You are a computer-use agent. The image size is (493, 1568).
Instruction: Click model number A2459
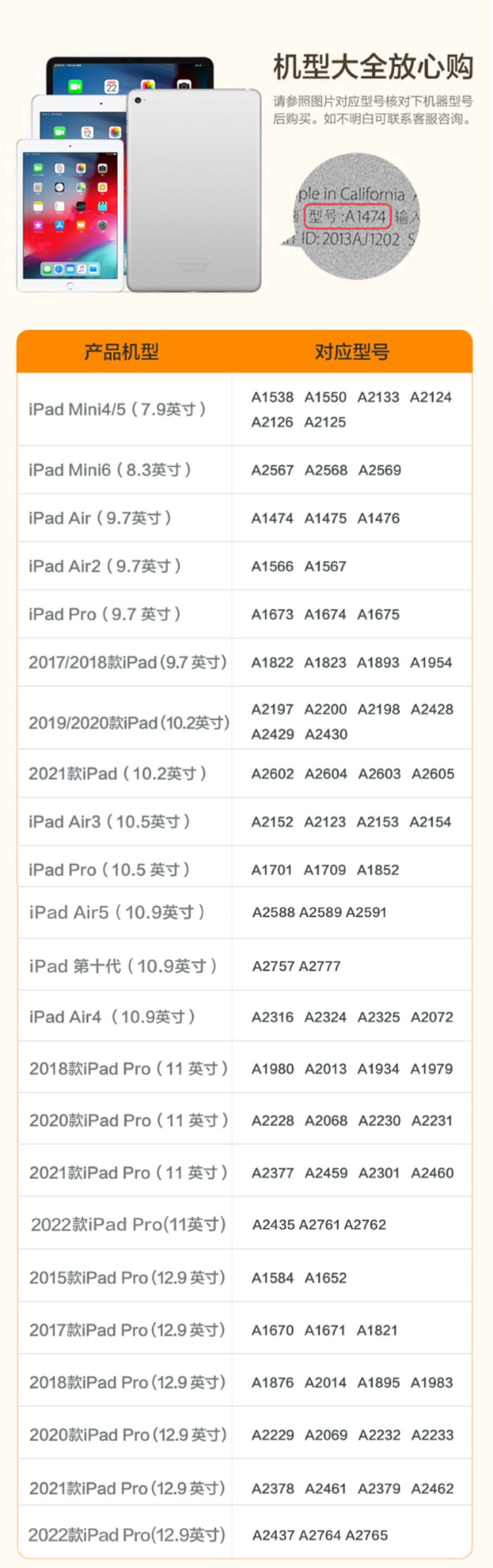point(326,1173)
